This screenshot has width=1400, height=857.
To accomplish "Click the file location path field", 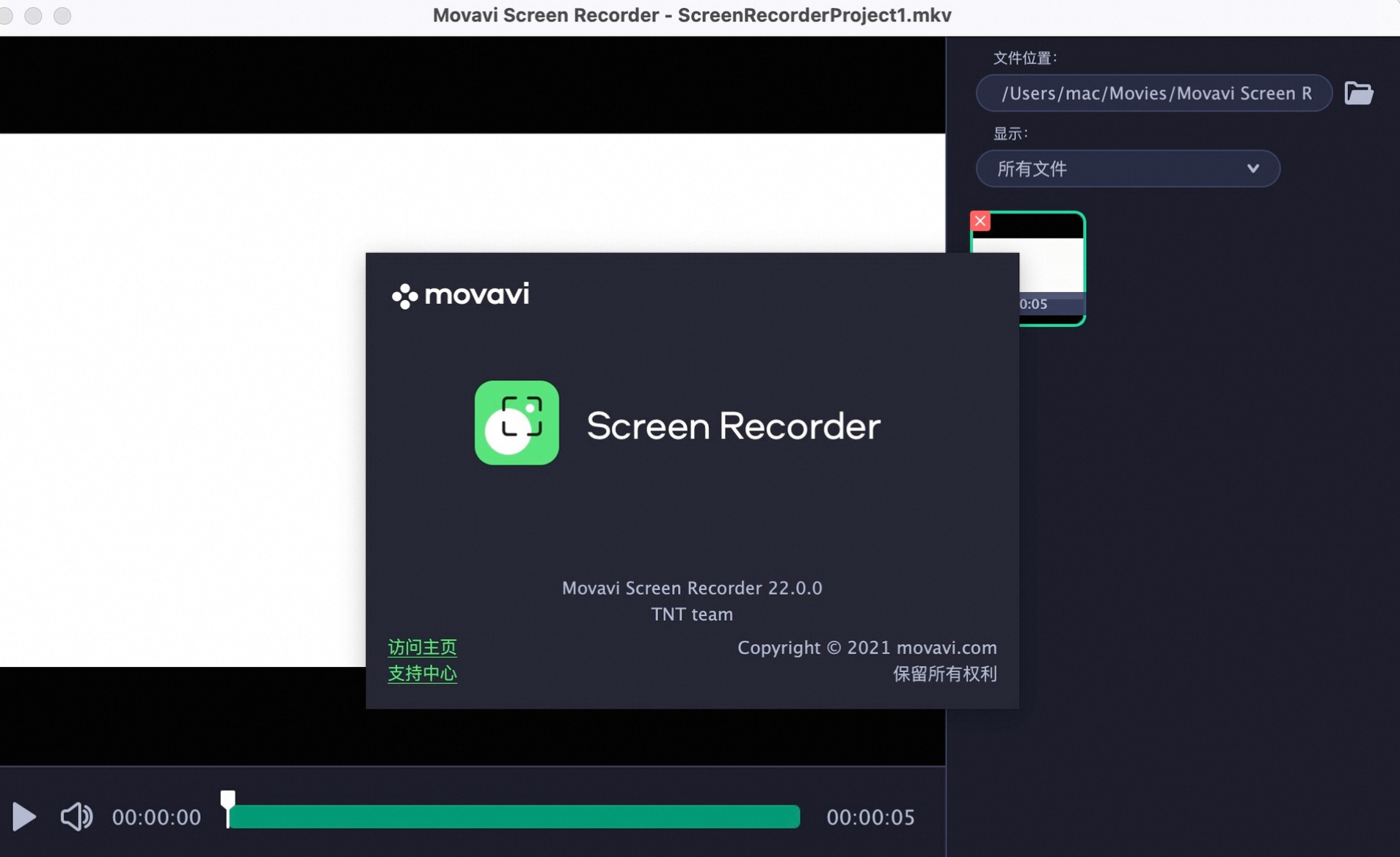I will point(1154,93).
